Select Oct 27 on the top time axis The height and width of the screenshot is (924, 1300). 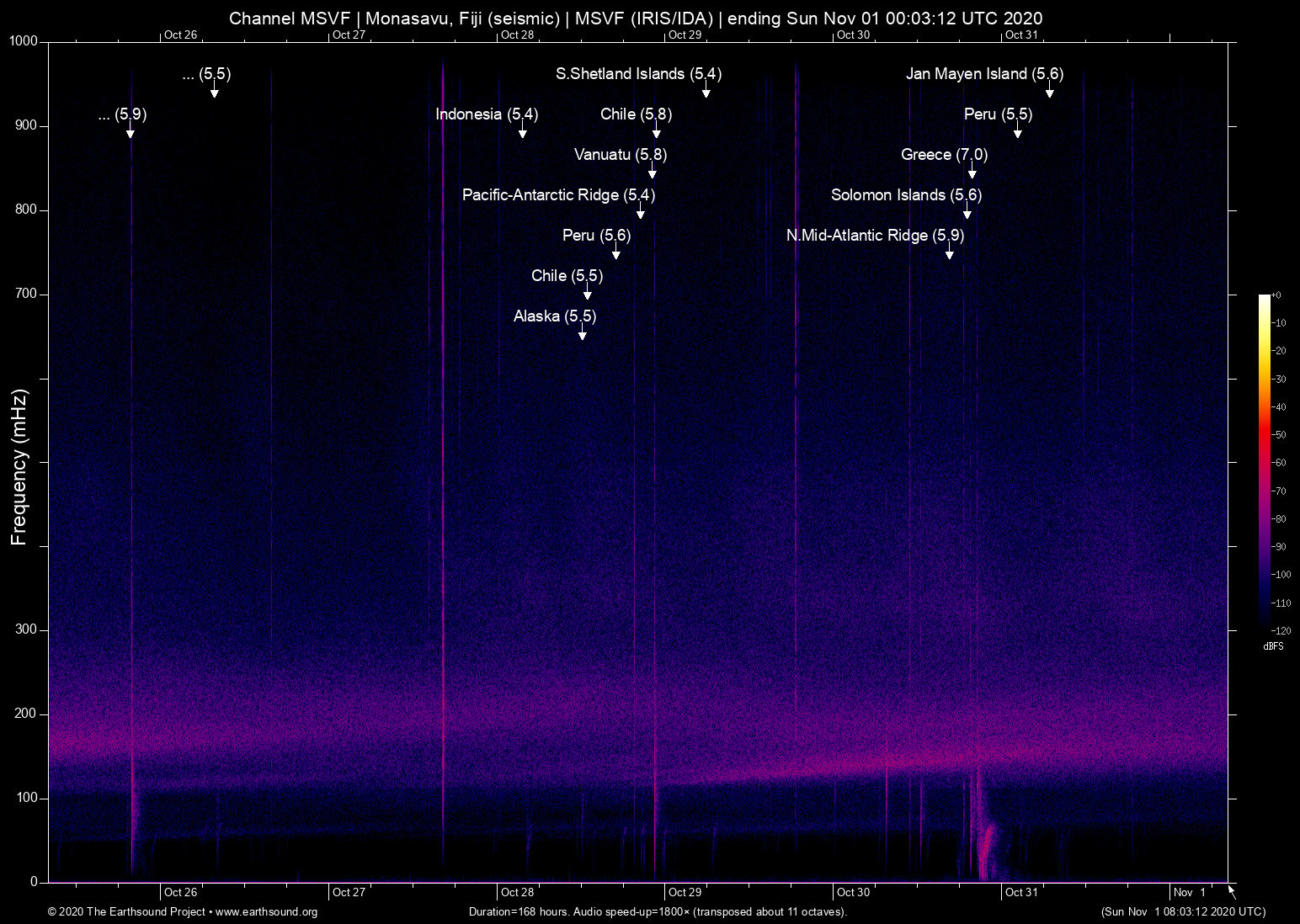pyautogui.click(x=349, y=35)
